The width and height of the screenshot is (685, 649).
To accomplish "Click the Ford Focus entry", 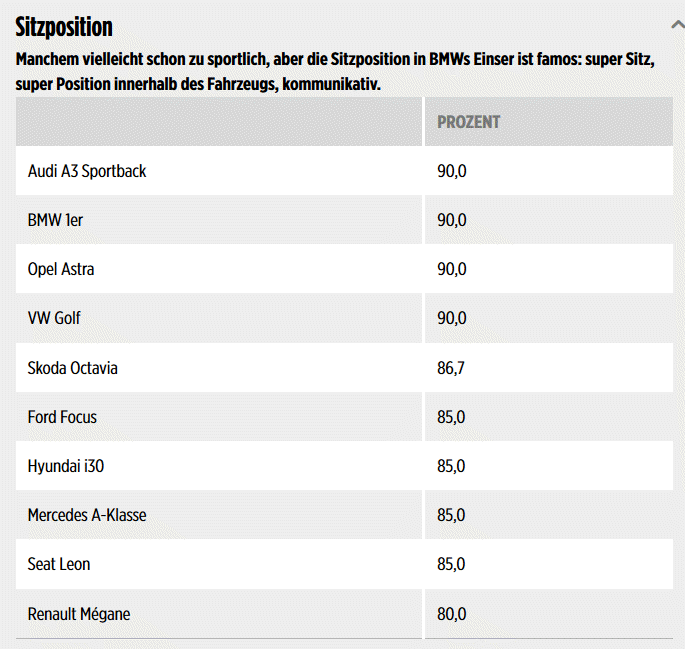I will pyautogui.click(x=62, y=417).
